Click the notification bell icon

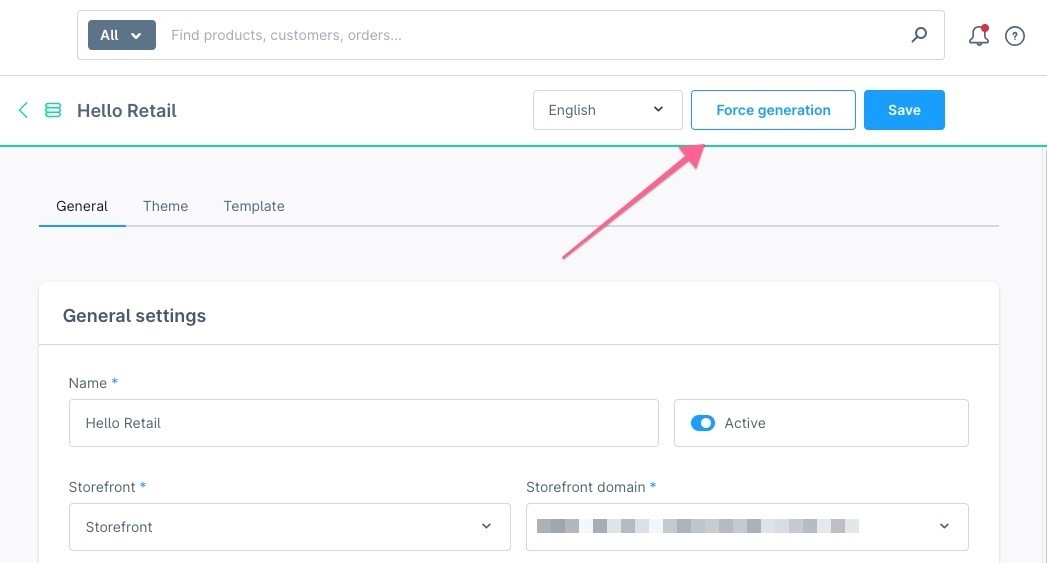[979, 36]
